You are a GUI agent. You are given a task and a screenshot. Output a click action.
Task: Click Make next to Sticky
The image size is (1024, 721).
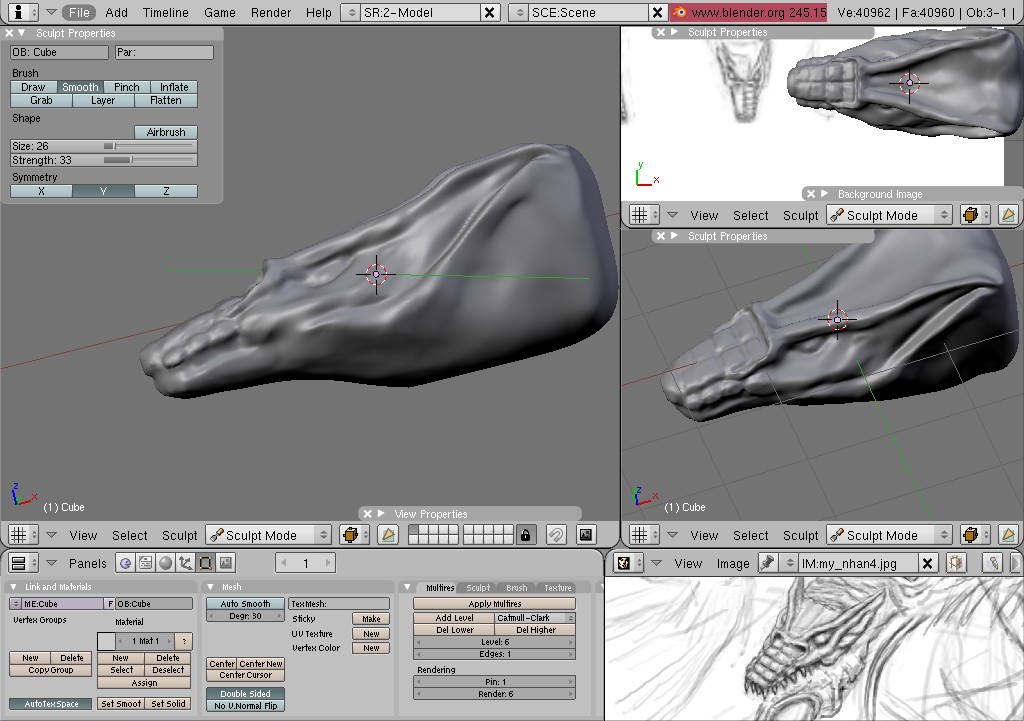pyautogui.click(x=371, y=618)
